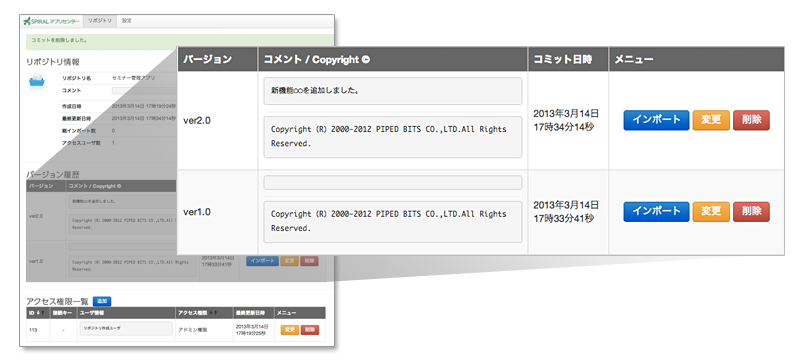Click ver2.0 Copyright text box in enlarged table
The width and height of the screenshot is (802, 362).
click(x=393, y=137)
